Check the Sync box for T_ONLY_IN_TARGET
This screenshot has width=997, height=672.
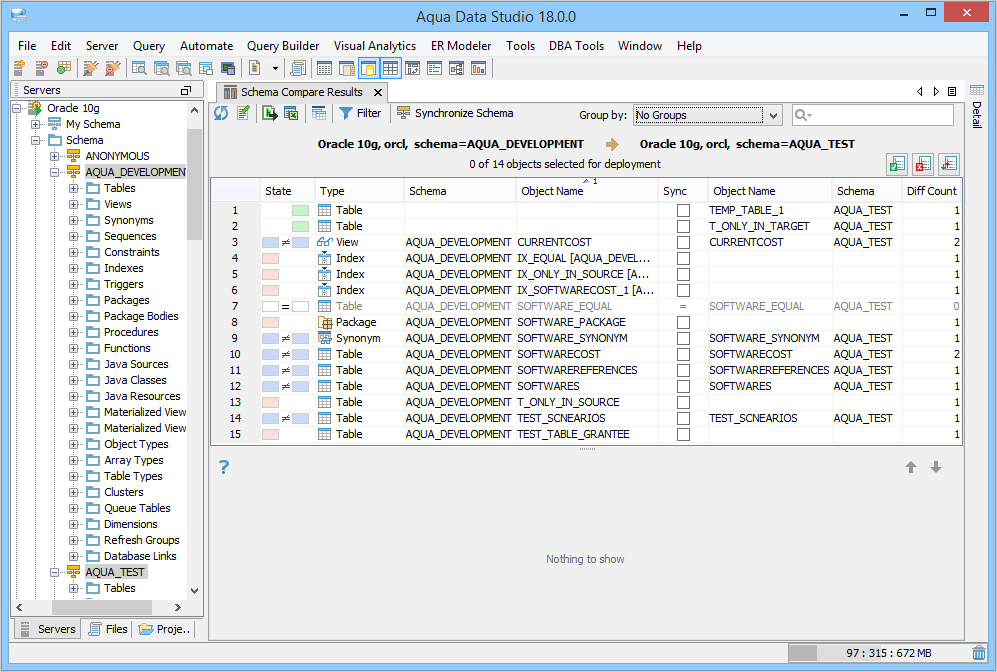683,226
